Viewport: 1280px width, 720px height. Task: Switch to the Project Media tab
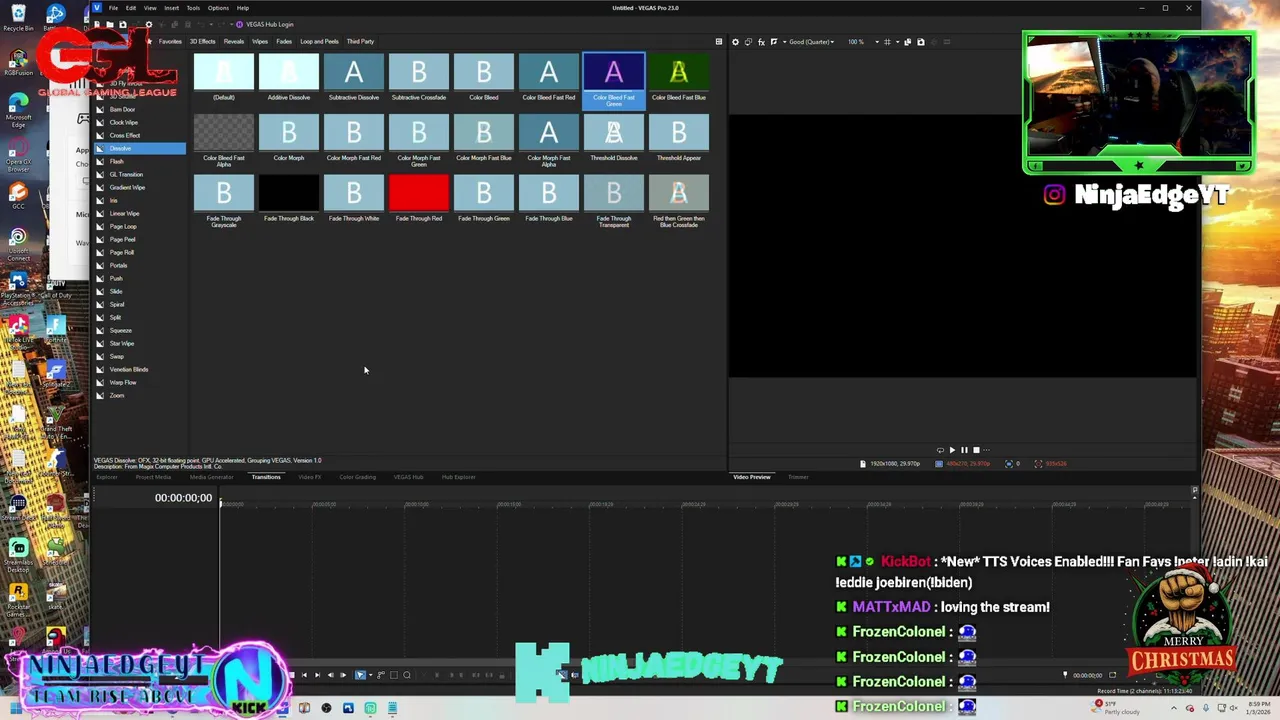pos(153,477)
